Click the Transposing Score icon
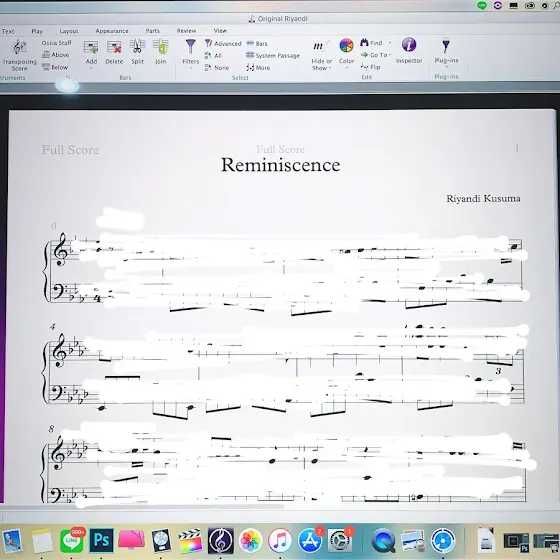Image resolution: width=560 pixels, height=560 pixels. (x=19, y=47)
